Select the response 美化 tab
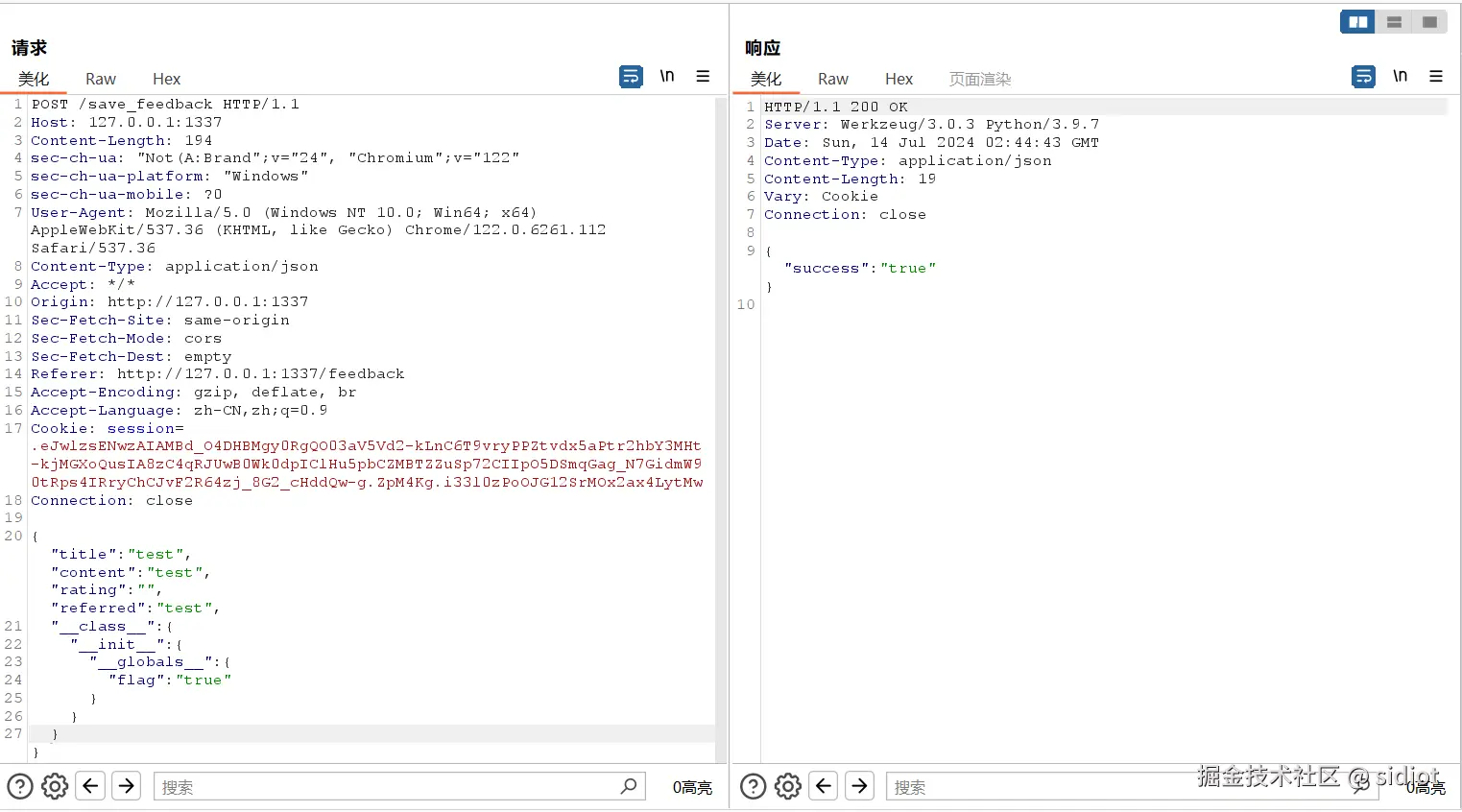Image resolution: width=1462 pixels, height=812 pixels. (x=766, y=79)
